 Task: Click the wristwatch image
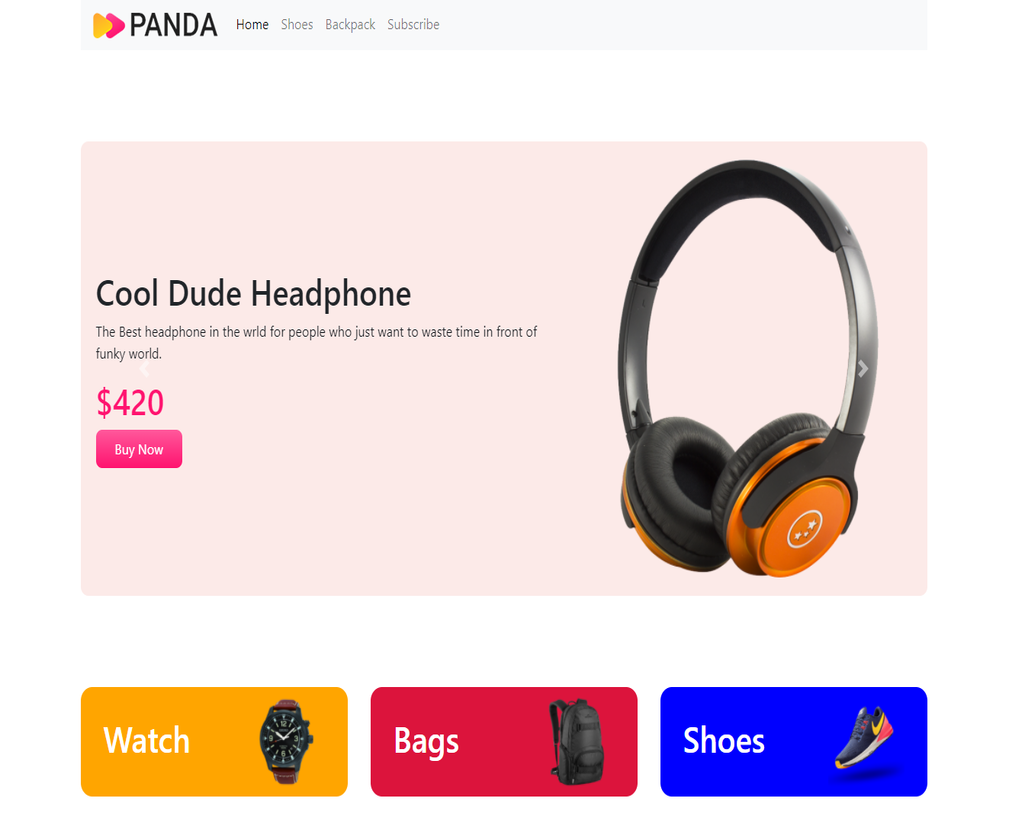286,741
